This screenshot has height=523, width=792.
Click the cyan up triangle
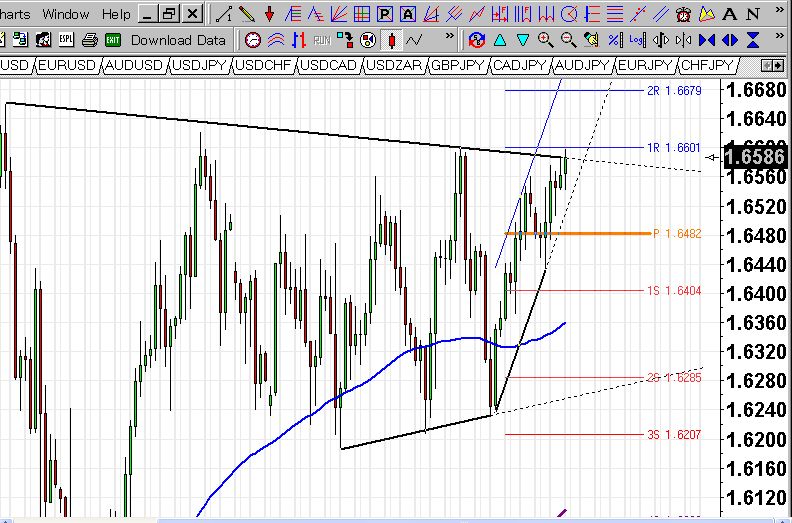coord(500,39)
